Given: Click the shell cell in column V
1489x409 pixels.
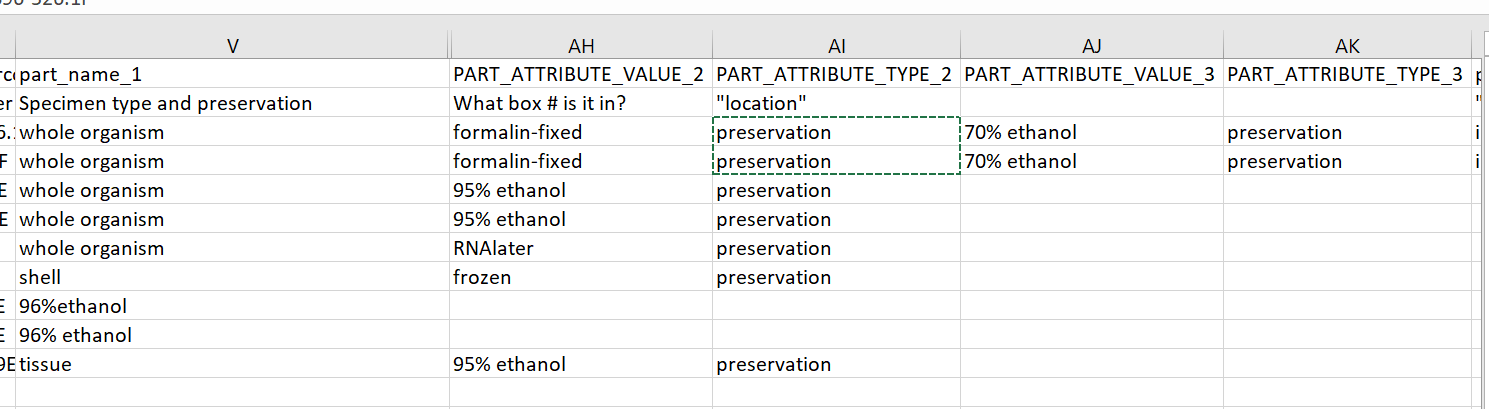Looking at the screenshot, I should click(233, 277).
